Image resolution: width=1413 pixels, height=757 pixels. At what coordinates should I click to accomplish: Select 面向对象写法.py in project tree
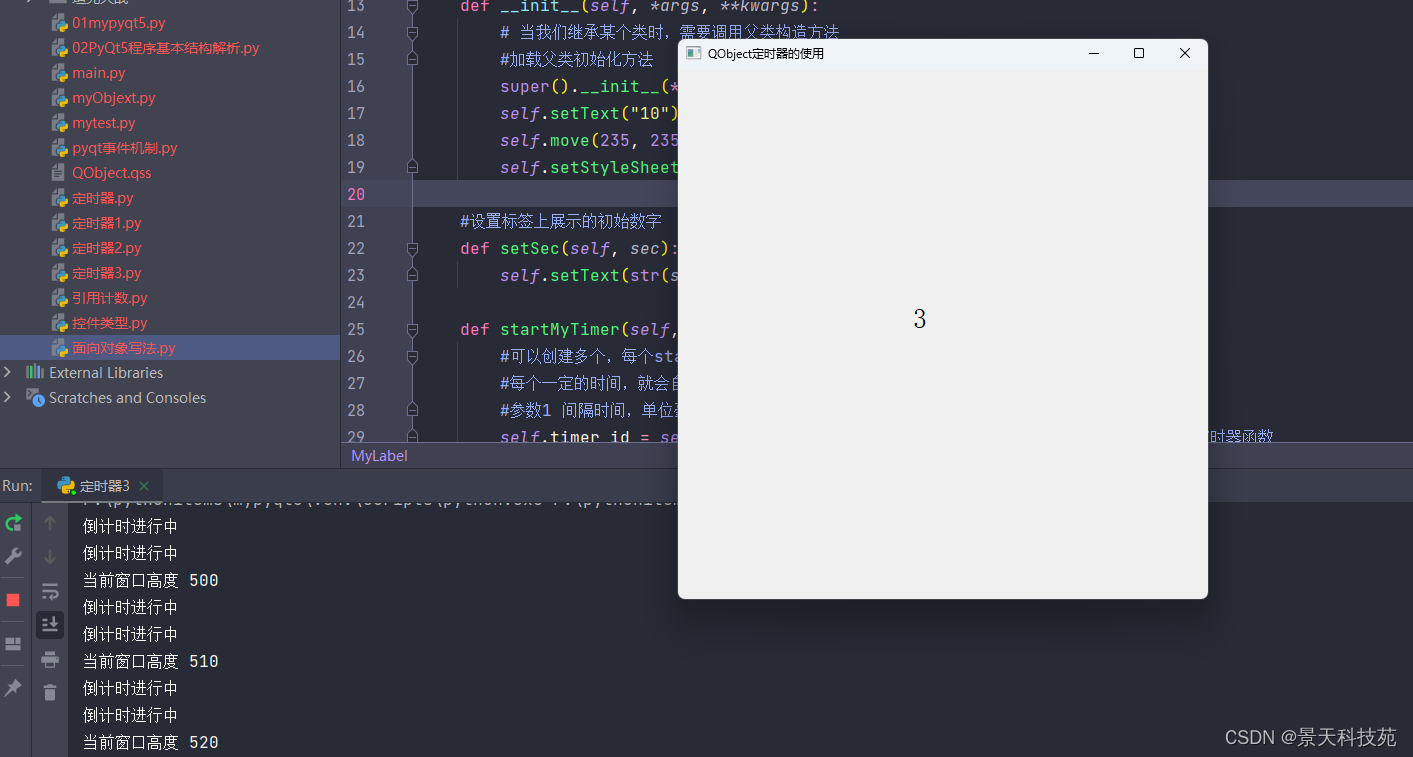(x=170, y=347)
